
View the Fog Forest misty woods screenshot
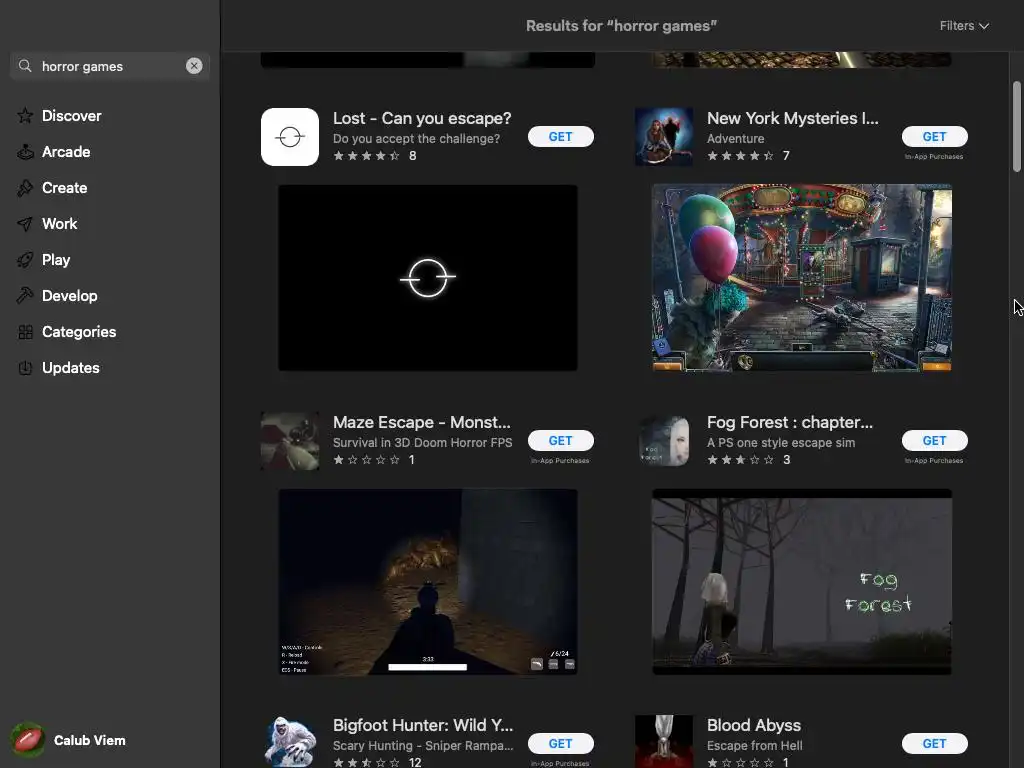(802, 582)
